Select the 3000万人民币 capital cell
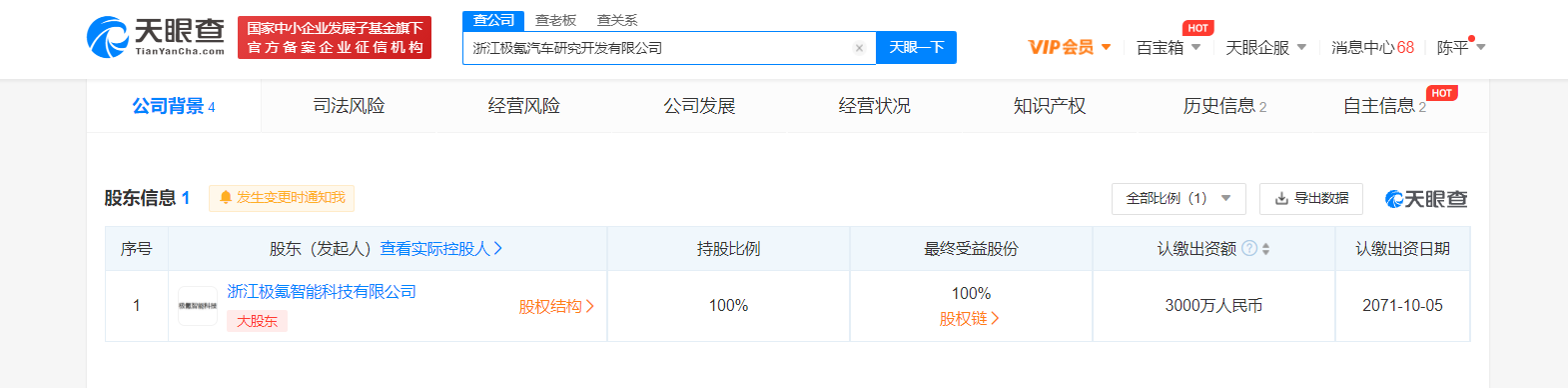1568x388 pixels. click(x=1213, y=305)
